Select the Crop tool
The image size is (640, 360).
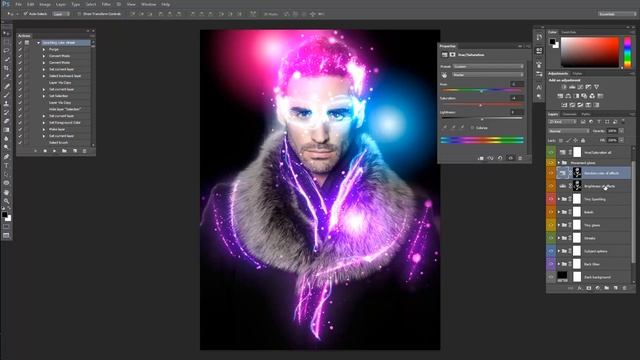[x=6, y=68]
